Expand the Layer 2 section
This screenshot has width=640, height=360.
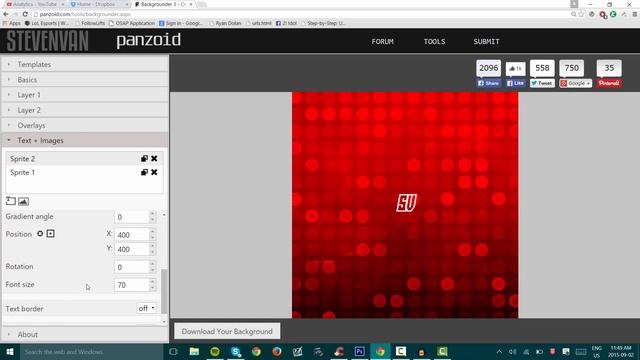click(85, 110)
